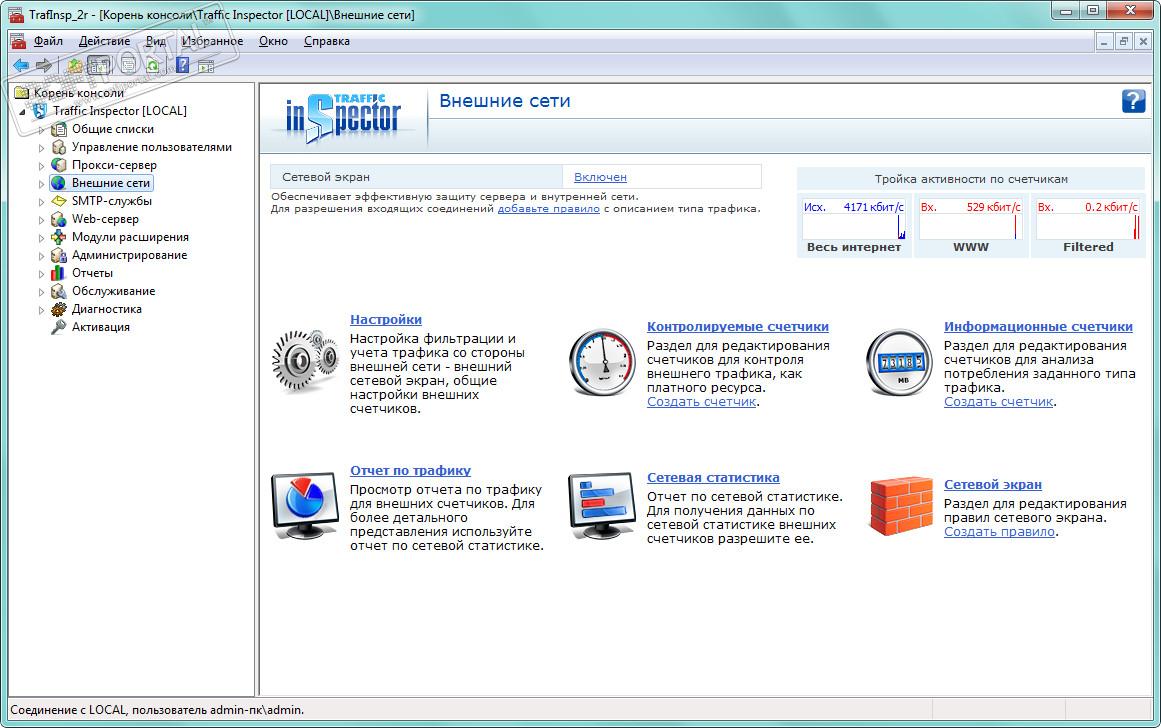1161x728 pixels.
Task: Click the Up one level folder toolbar icon
Action: [75, 65]
